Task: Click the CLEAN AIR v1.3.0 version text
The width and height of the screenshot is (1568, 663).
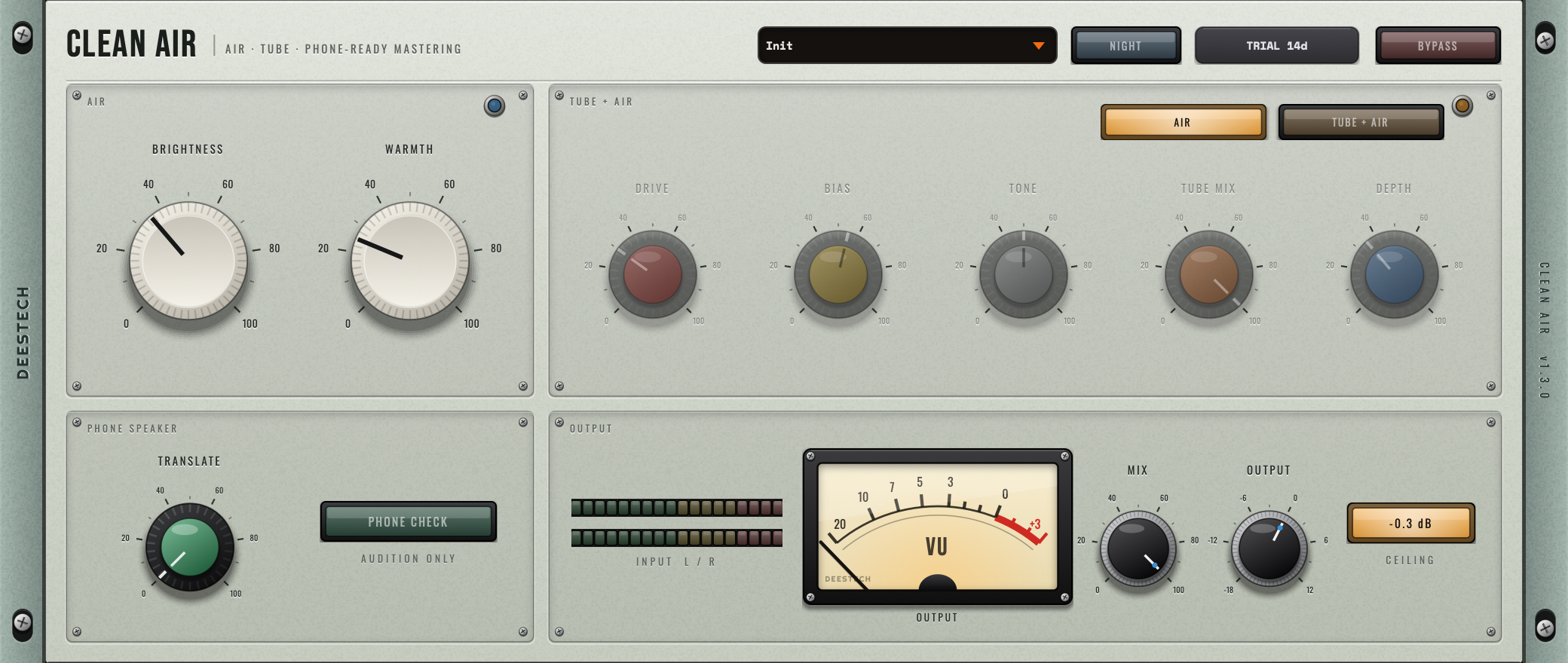Action: click(1544, 330)
